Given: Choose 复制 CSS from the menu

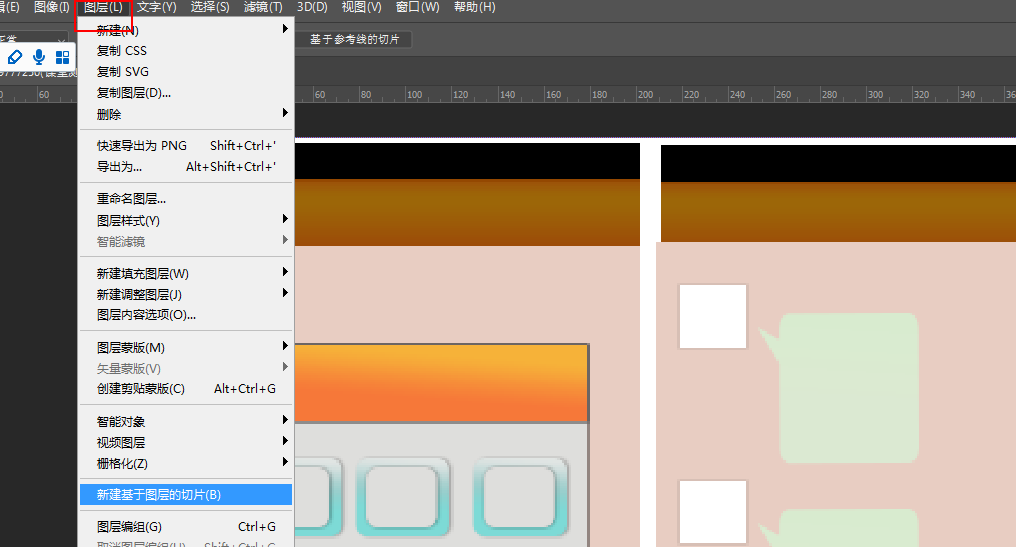Looking at the screenshot, I should point(122,51).
